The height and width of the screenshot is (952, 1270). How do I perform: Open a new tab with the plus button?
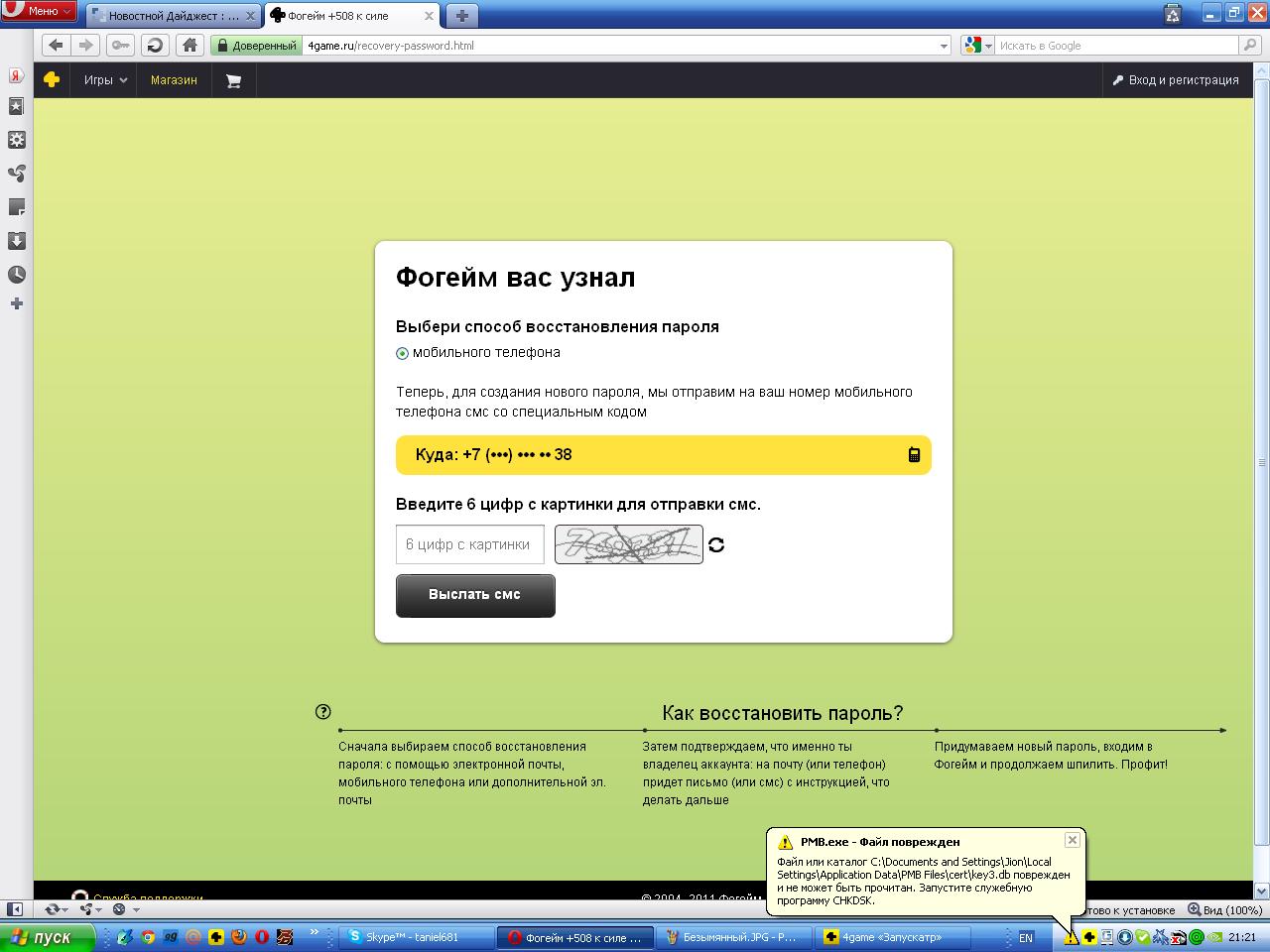point(461,16)
